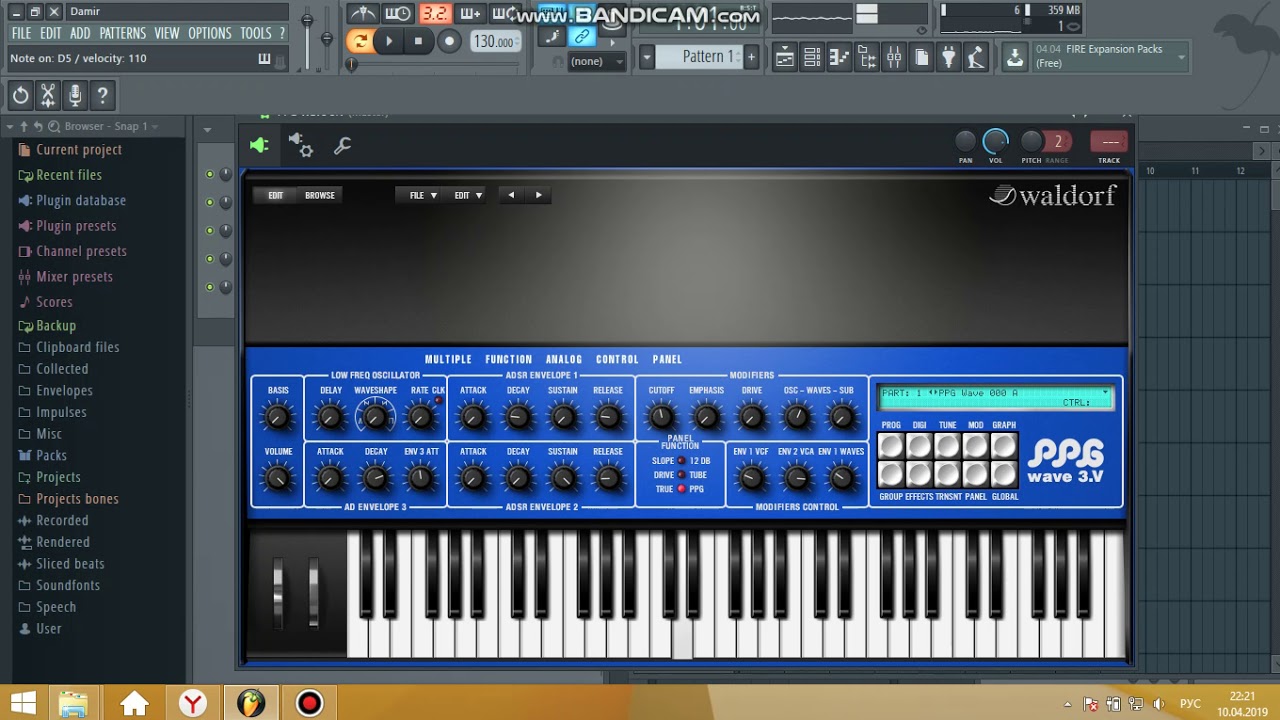Toggle the LFO RATE CLK LED
The image size is (1280, 720).
(x=438, y=400)
